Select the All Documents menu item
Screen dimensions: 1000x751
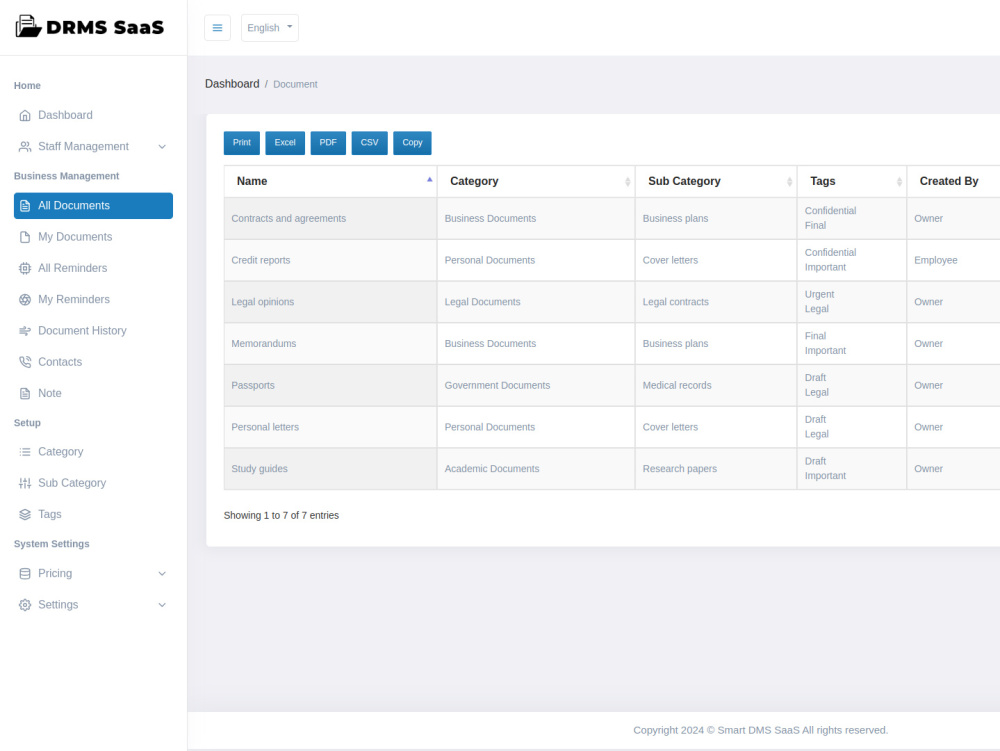(x=80, y=205)
